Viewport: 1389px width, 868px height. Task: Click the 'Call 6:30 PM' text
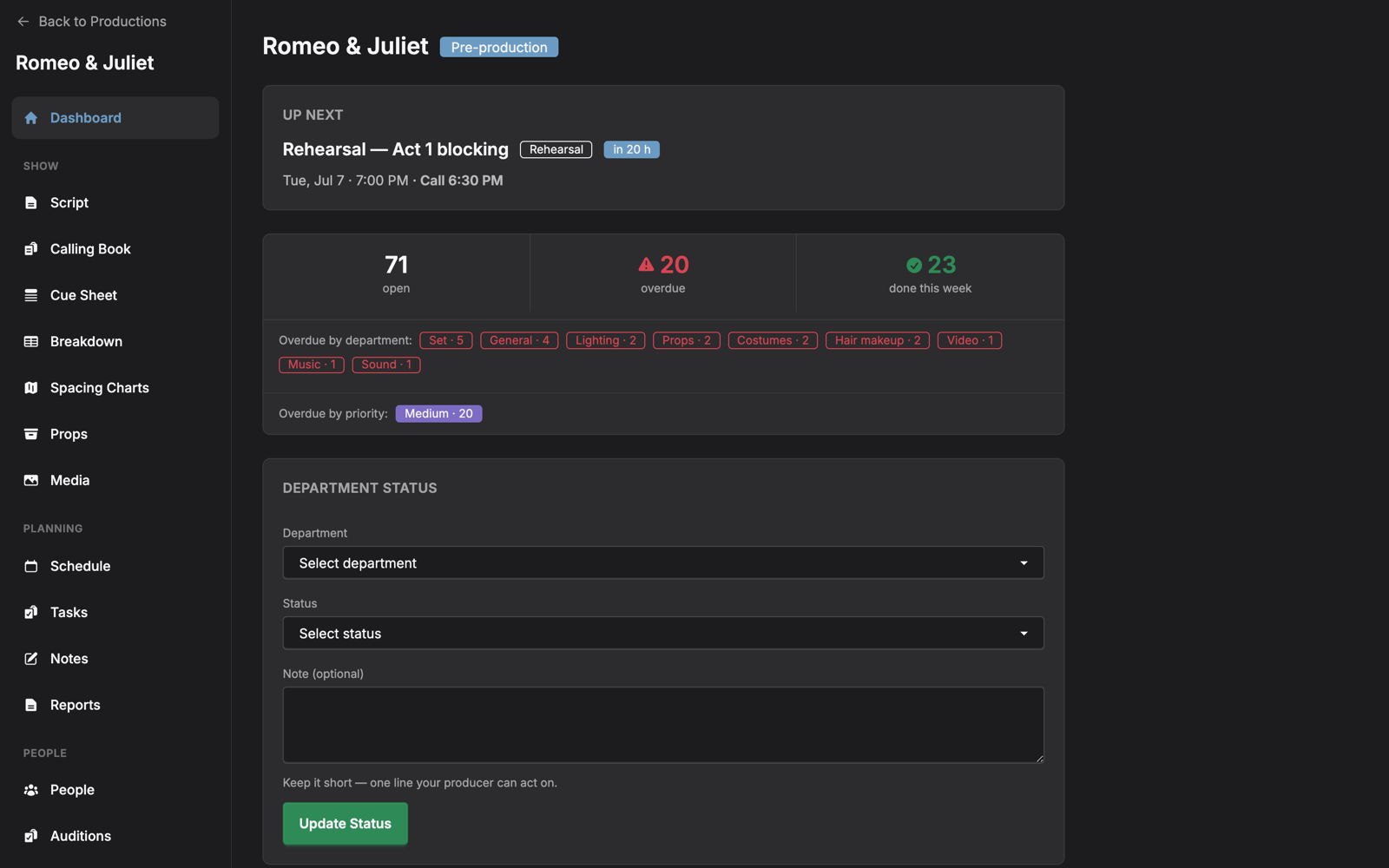[x=462, y=181]
